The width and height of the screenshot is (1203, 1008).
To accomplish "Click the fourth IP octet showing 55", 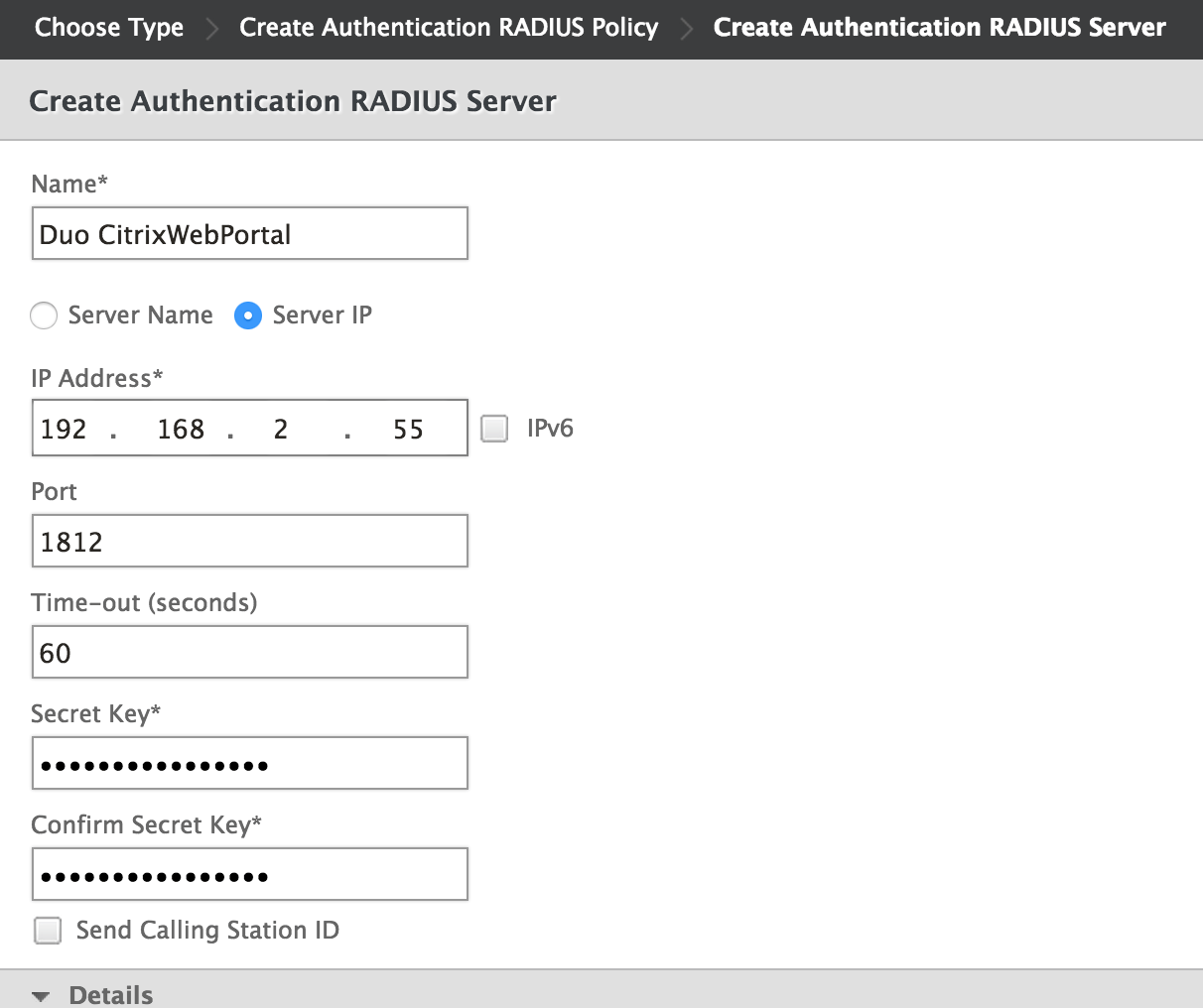I will click(408, 429).
